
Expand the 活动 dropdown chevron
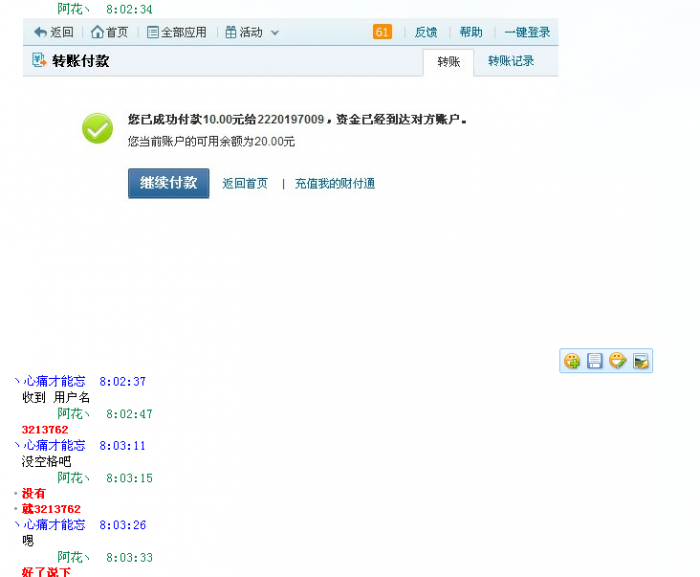[x=275, y=33]
